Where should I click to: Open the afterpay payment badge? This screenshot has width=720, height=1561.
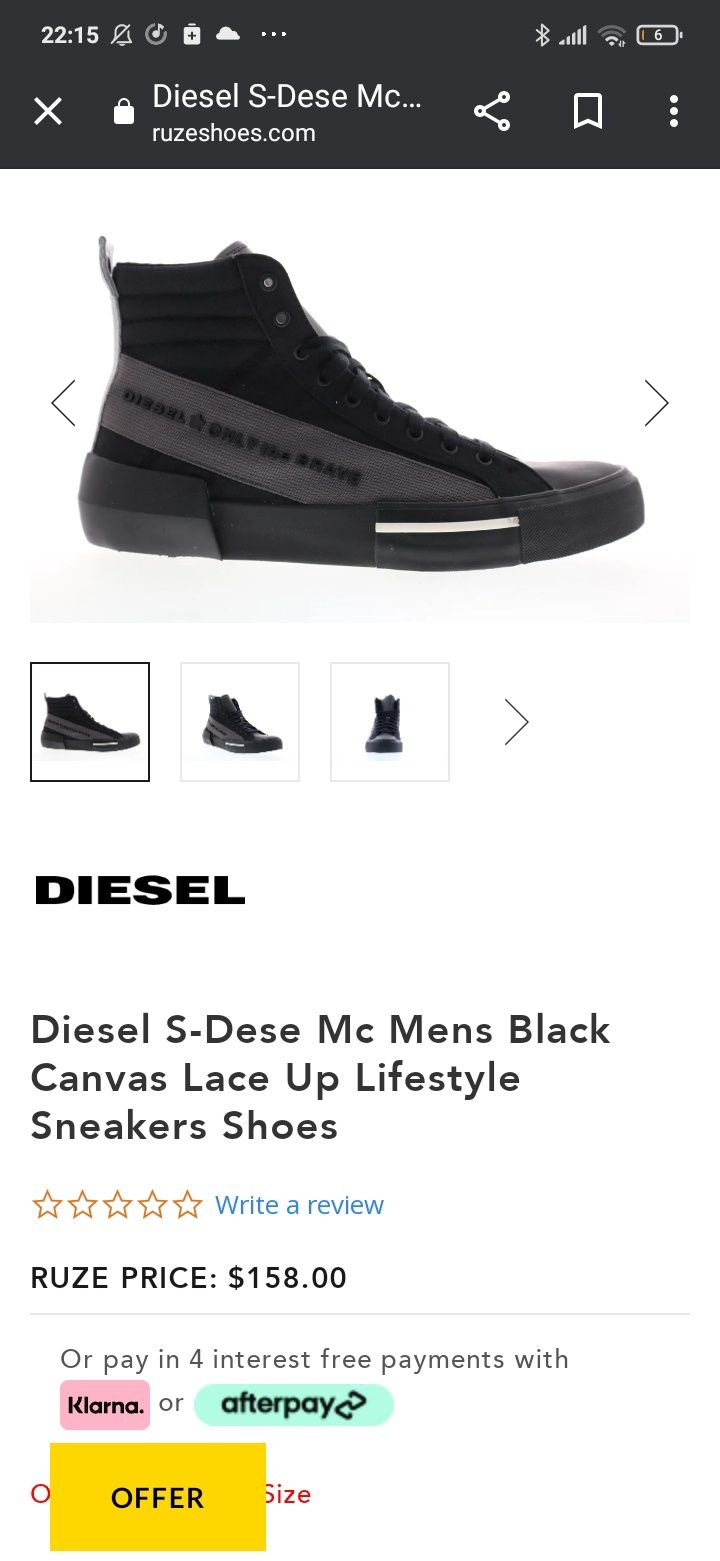point(294,1405)
